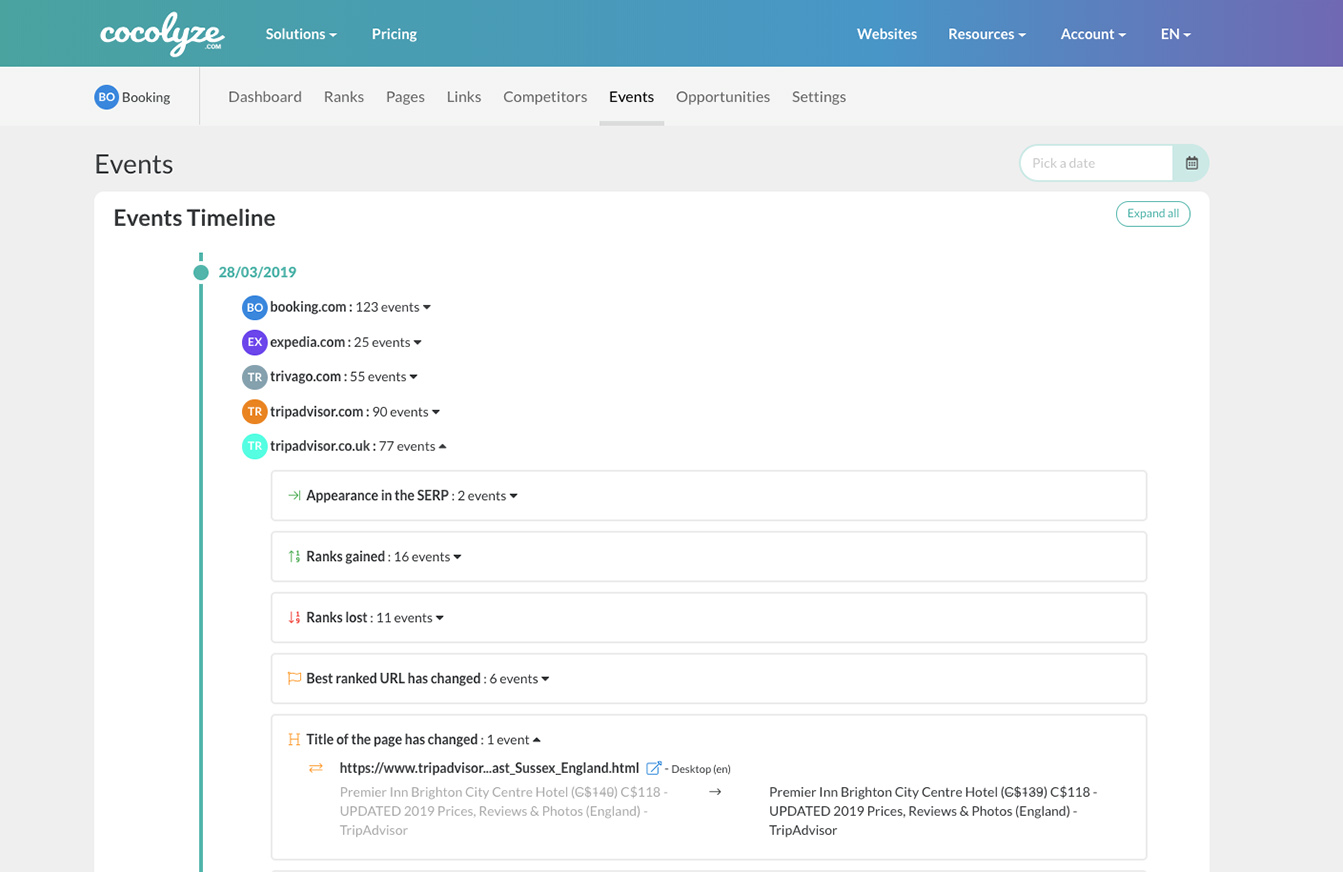Click the BO Booking site avatar
This screenshot has width=1343, height=872.
[x=106, y=97]
